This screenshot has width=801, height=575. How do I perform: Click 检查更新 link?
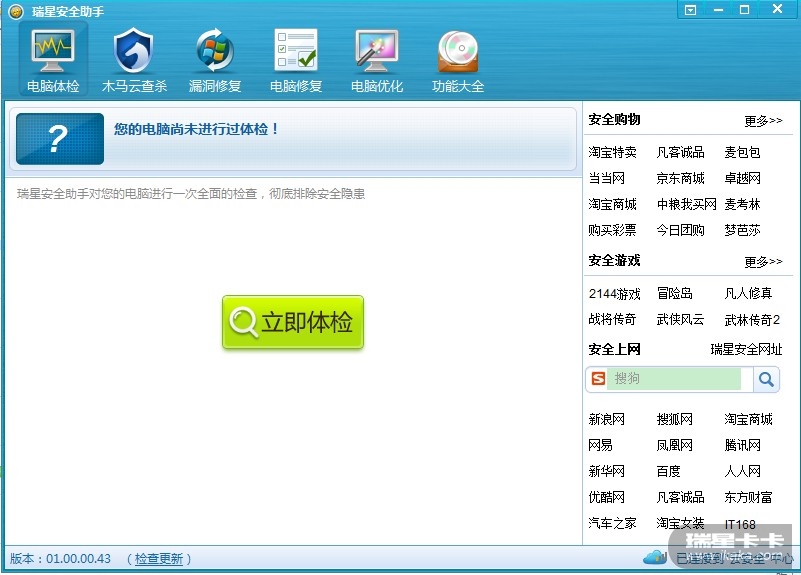point(159,559)
